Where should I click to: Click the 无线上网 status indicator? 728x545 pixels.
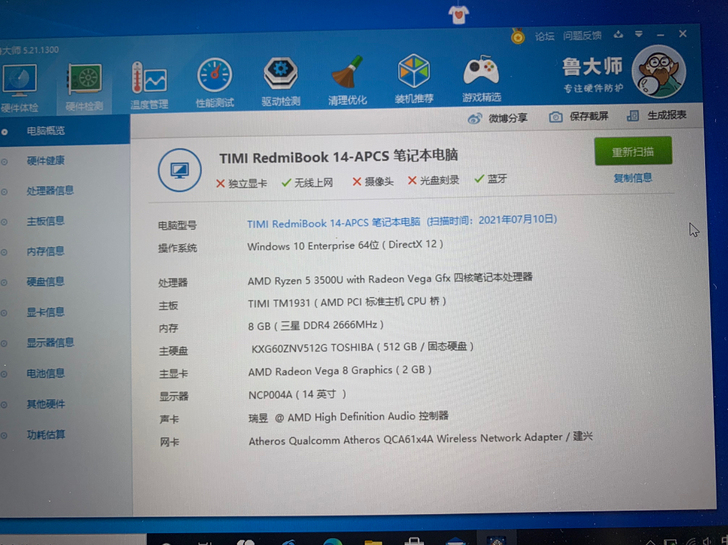(307, 182)
